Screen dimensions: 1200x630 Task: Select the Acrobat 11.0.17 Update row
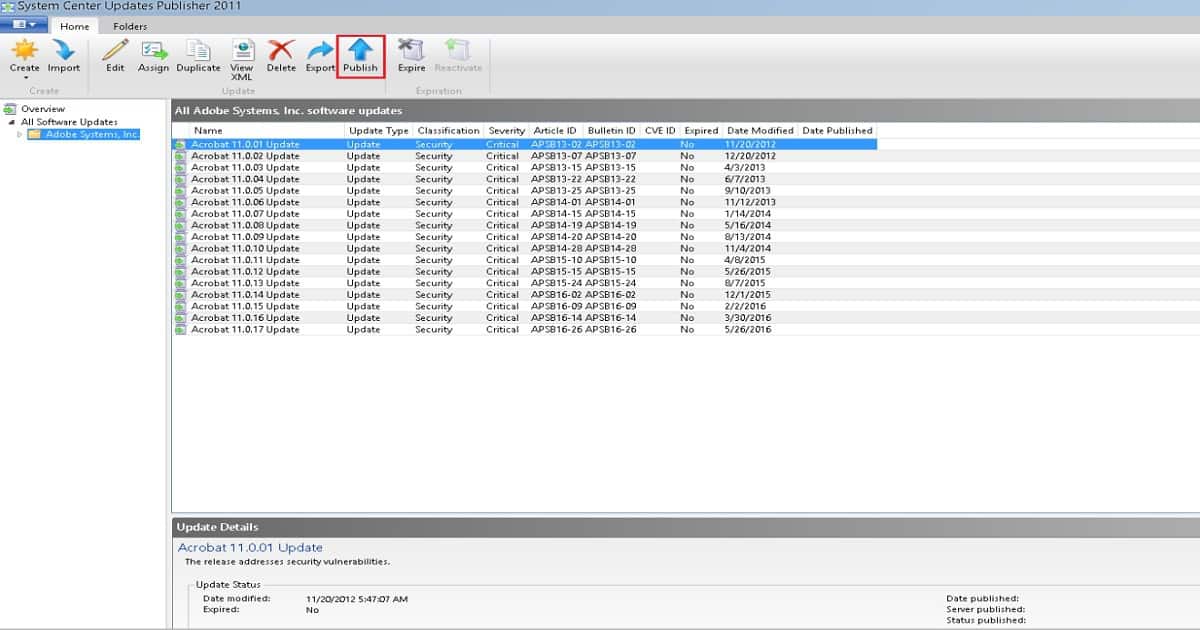[524, 329]
